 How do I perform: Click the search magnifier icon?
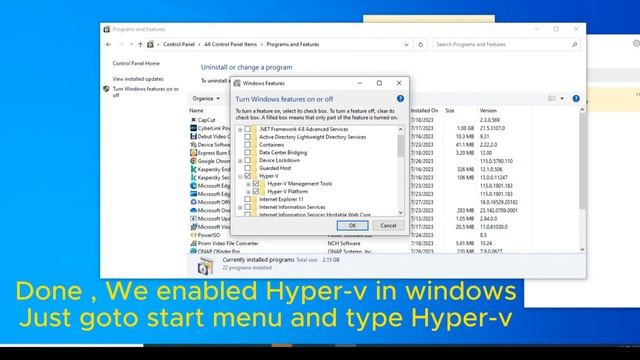pyautogui.click(x=574, y=44)
